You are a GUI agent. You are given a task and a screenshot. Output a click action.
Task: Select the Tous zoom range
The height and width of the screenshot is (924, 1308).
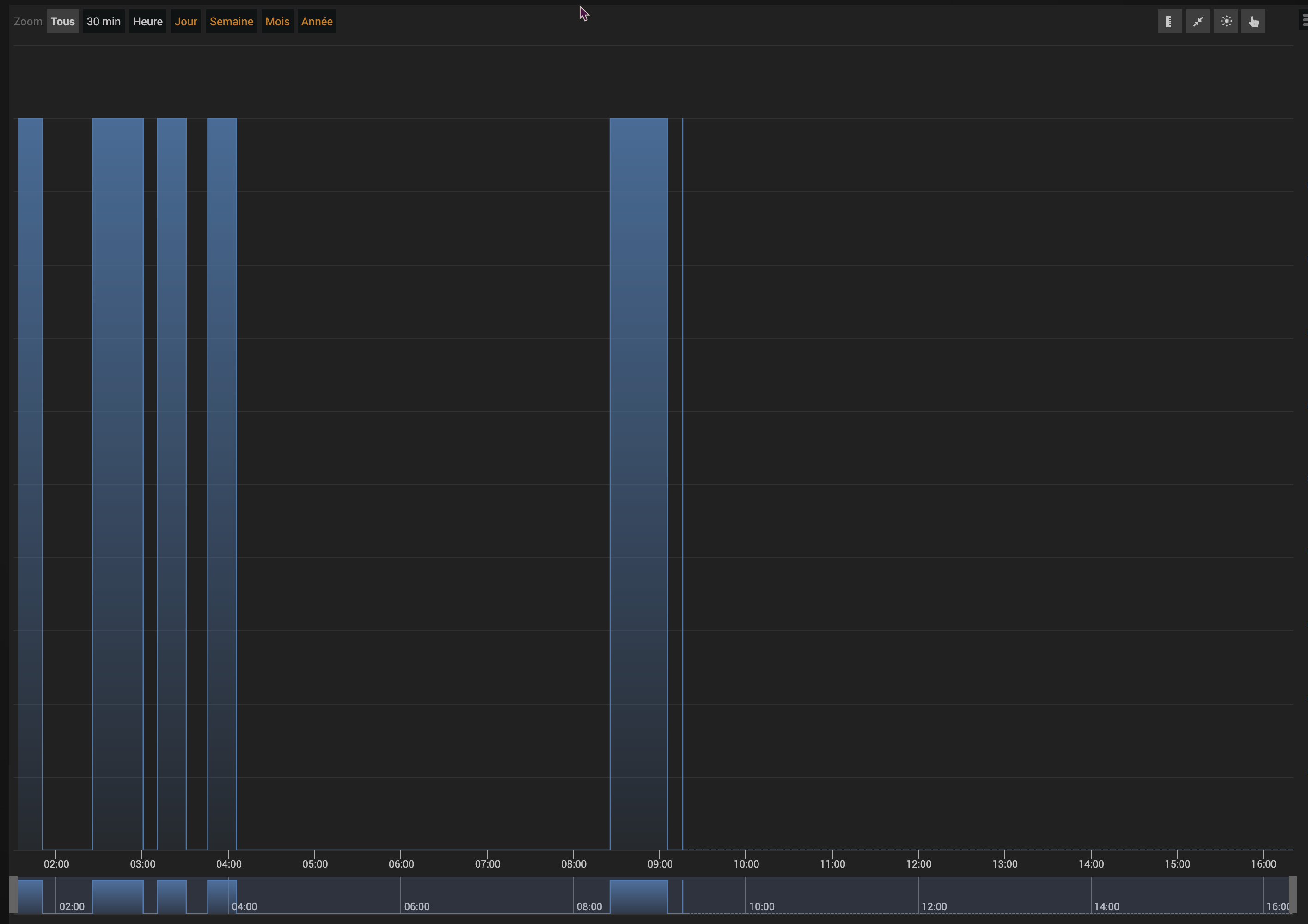tap(63, 22)
